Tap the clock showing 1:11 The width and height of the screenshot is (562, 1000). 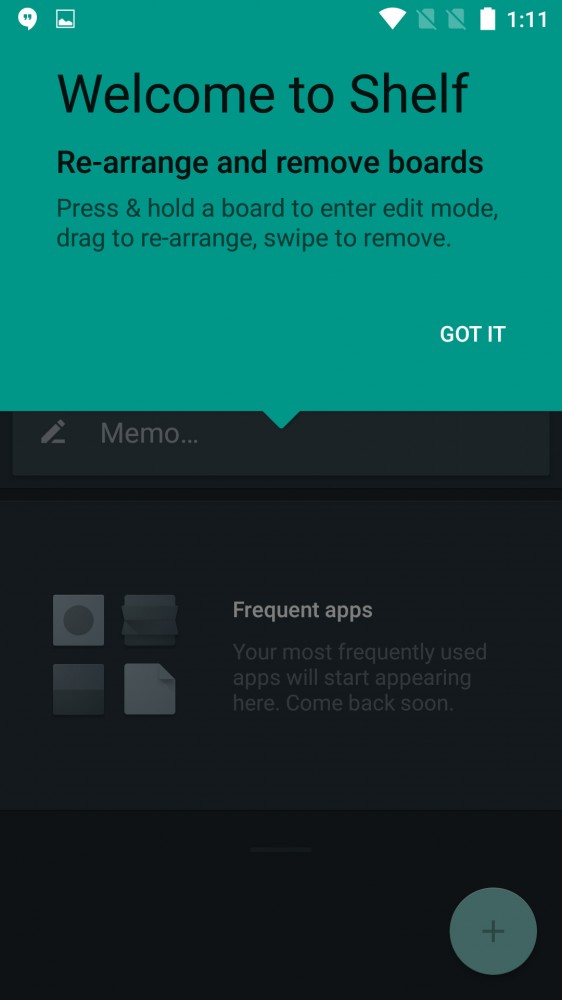[x=527, y=20]
